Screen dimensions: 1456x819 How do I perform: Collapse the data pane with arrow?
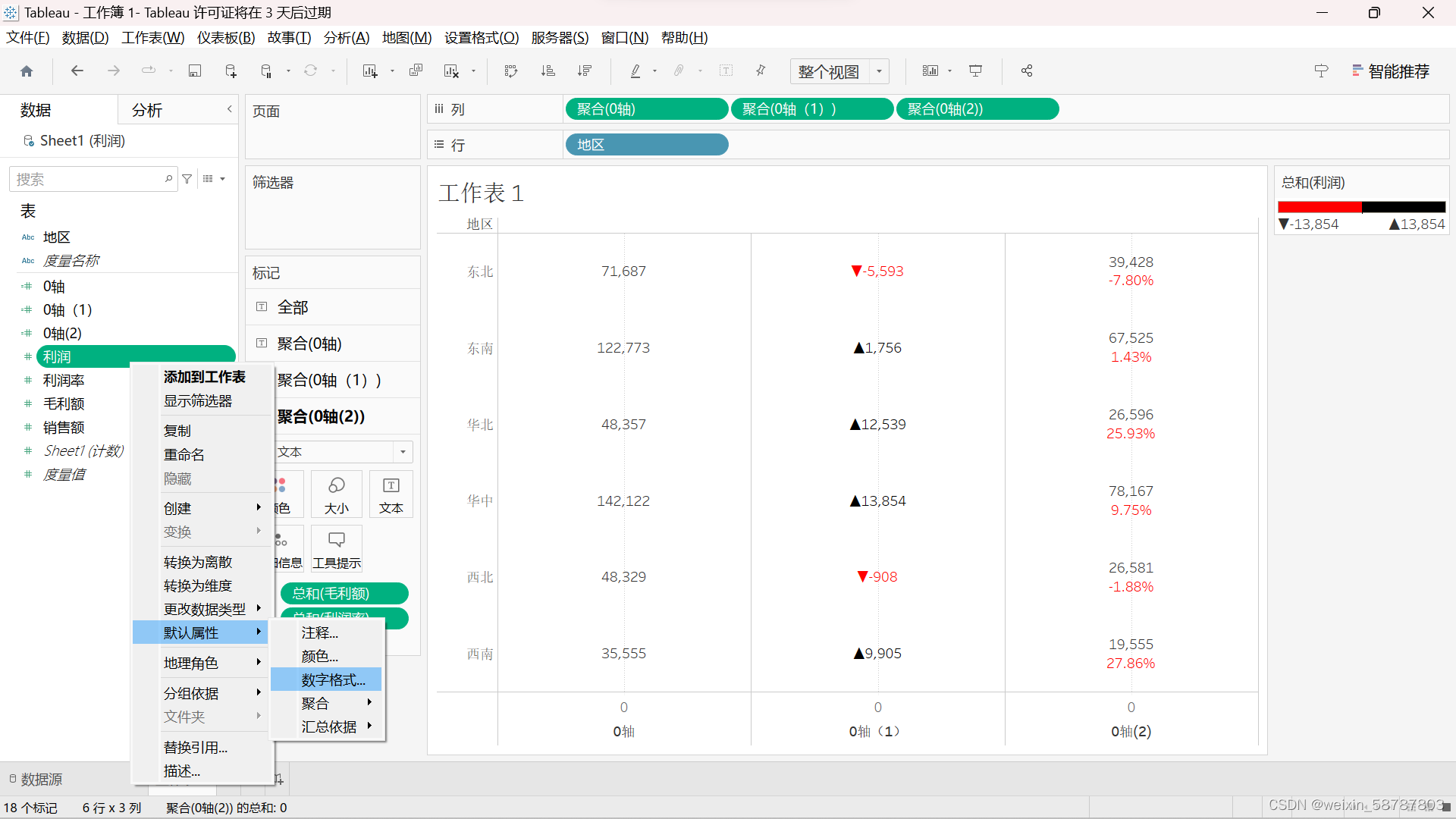click(x=229, y=109)
